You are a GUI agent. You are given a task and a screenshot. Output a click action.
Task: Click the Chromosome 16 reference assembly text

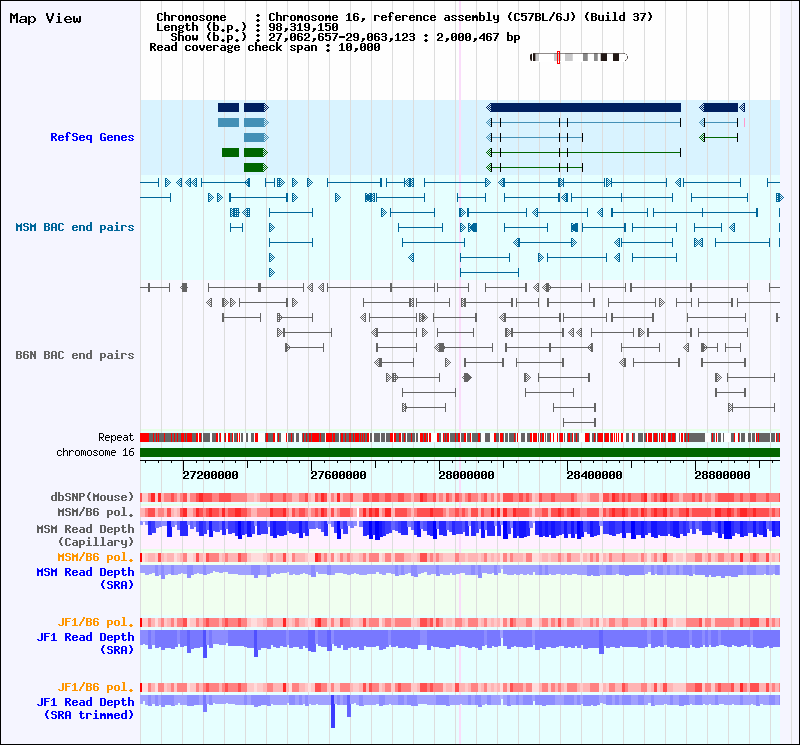(461, 17)
